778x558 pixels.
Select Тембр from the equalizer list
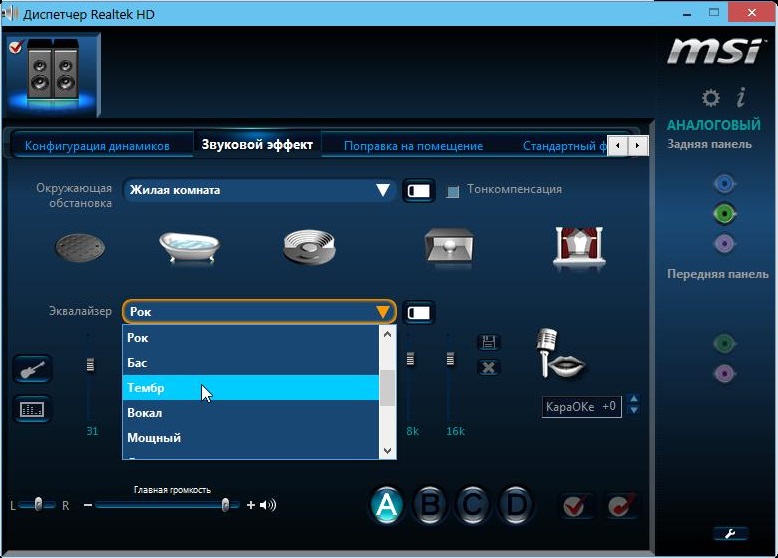tap(251, 387)
